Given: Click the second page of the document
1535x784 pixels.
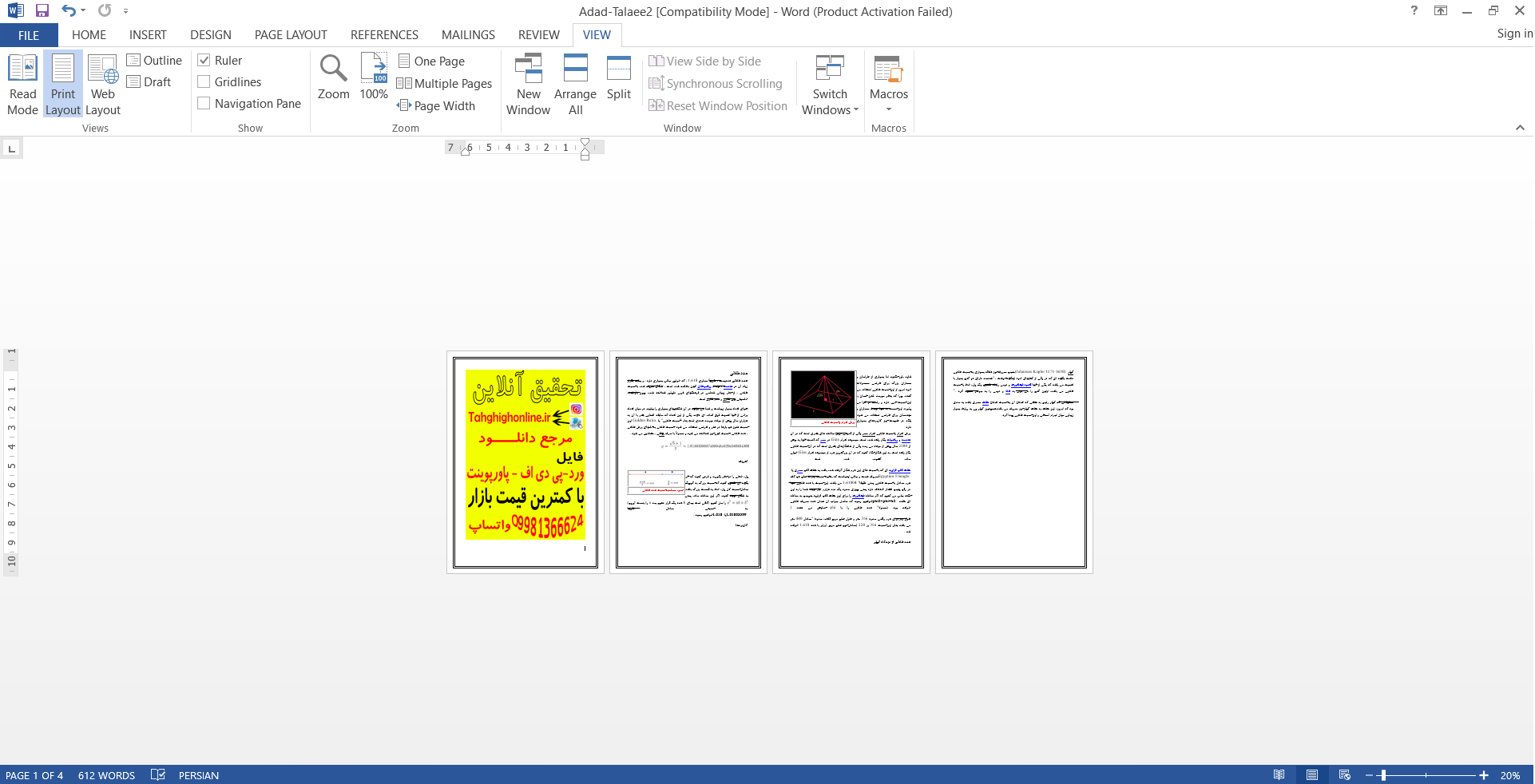Looking at the screenshot, I should [688, 462].
